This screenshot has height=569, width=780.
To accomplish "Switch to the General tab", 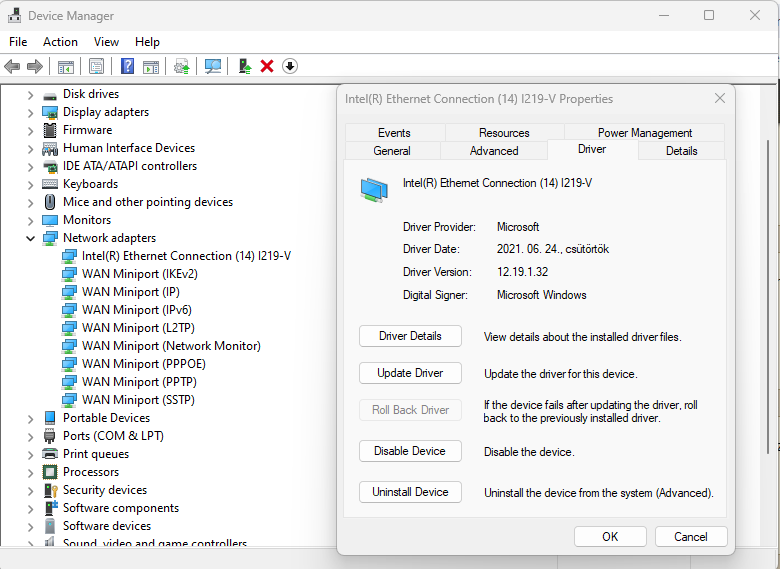I will point(392,151).
